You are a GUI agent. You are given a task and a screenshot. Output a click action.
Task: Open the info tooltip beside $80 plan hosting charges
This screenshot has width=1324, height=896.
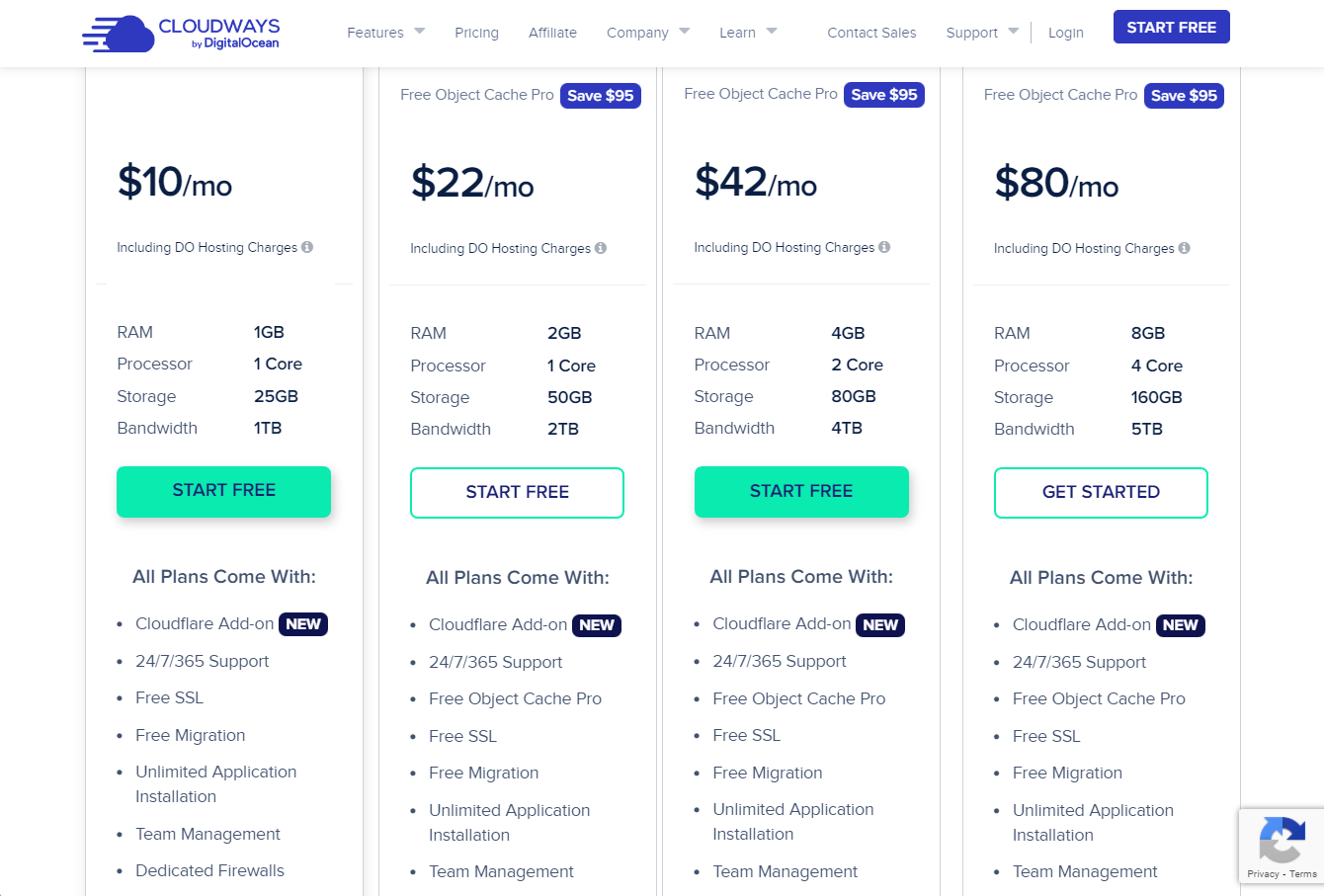point(1185,248)
